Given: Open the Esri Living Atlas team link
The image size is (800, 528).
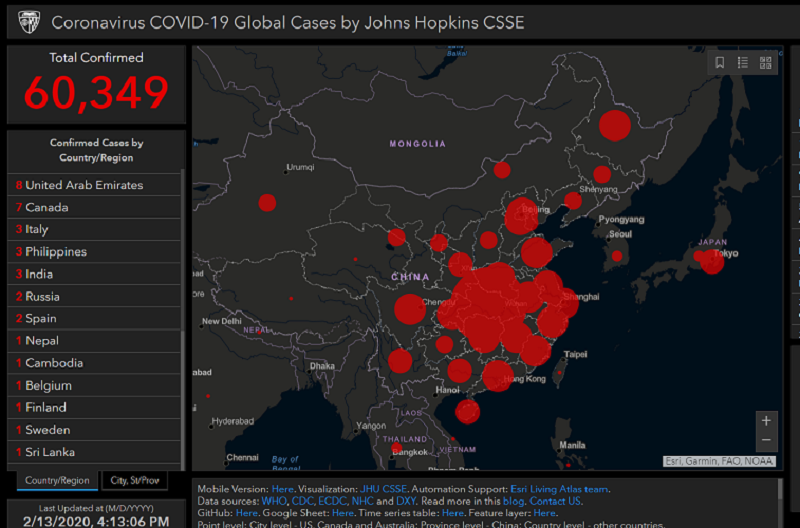Looking at the screenshot, I should pos(559,489).
